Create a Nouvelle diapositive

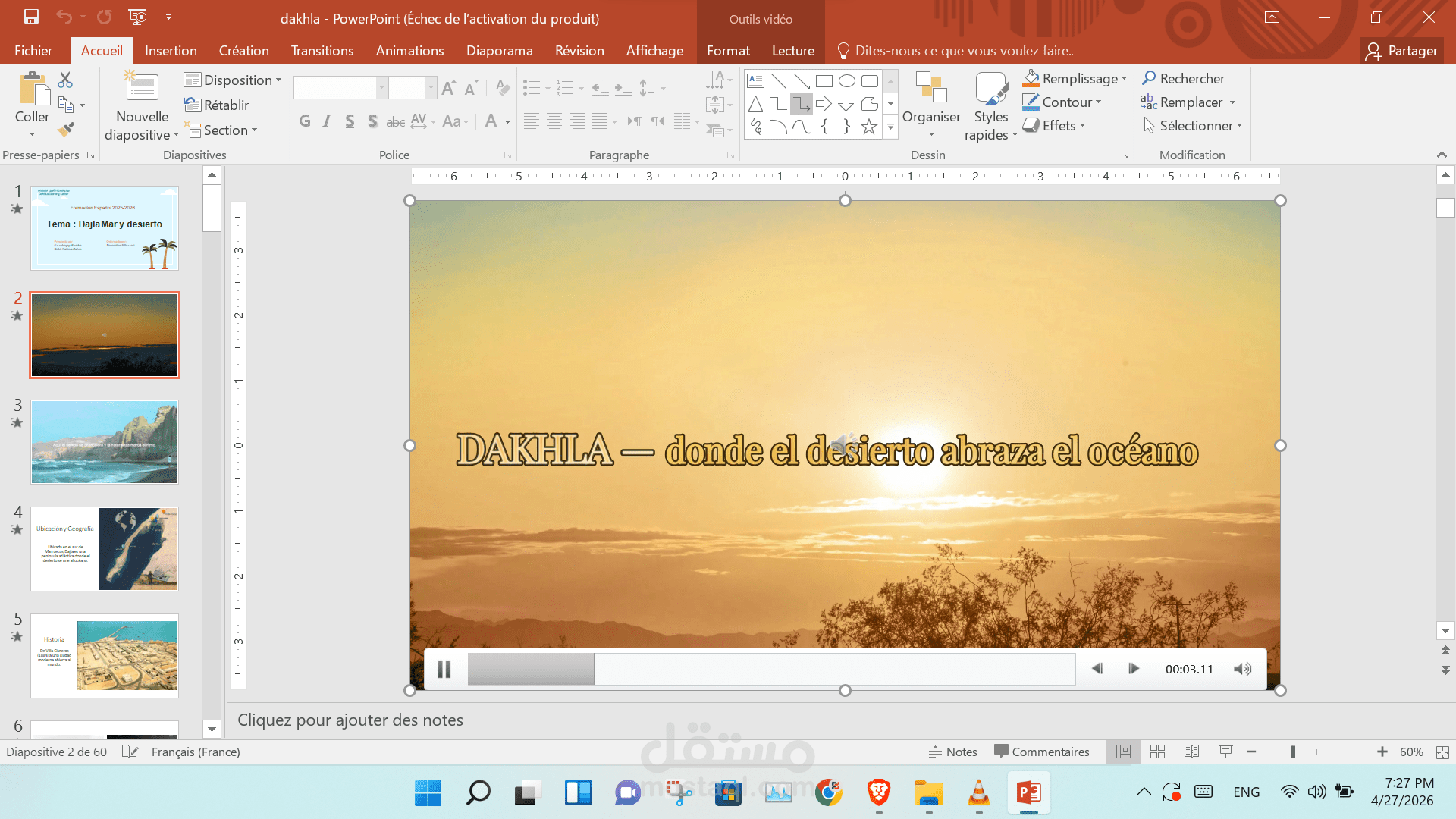click(142, 106)
